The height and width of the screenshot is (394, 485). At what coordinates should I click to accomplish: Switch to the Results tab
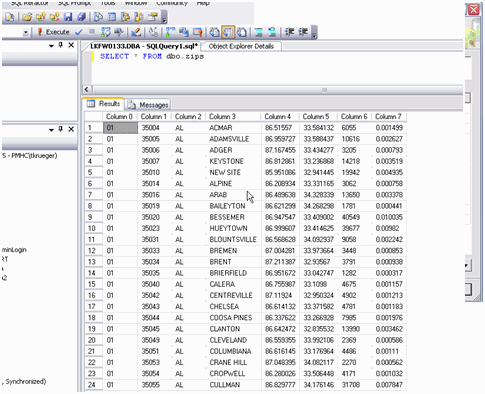104,104
